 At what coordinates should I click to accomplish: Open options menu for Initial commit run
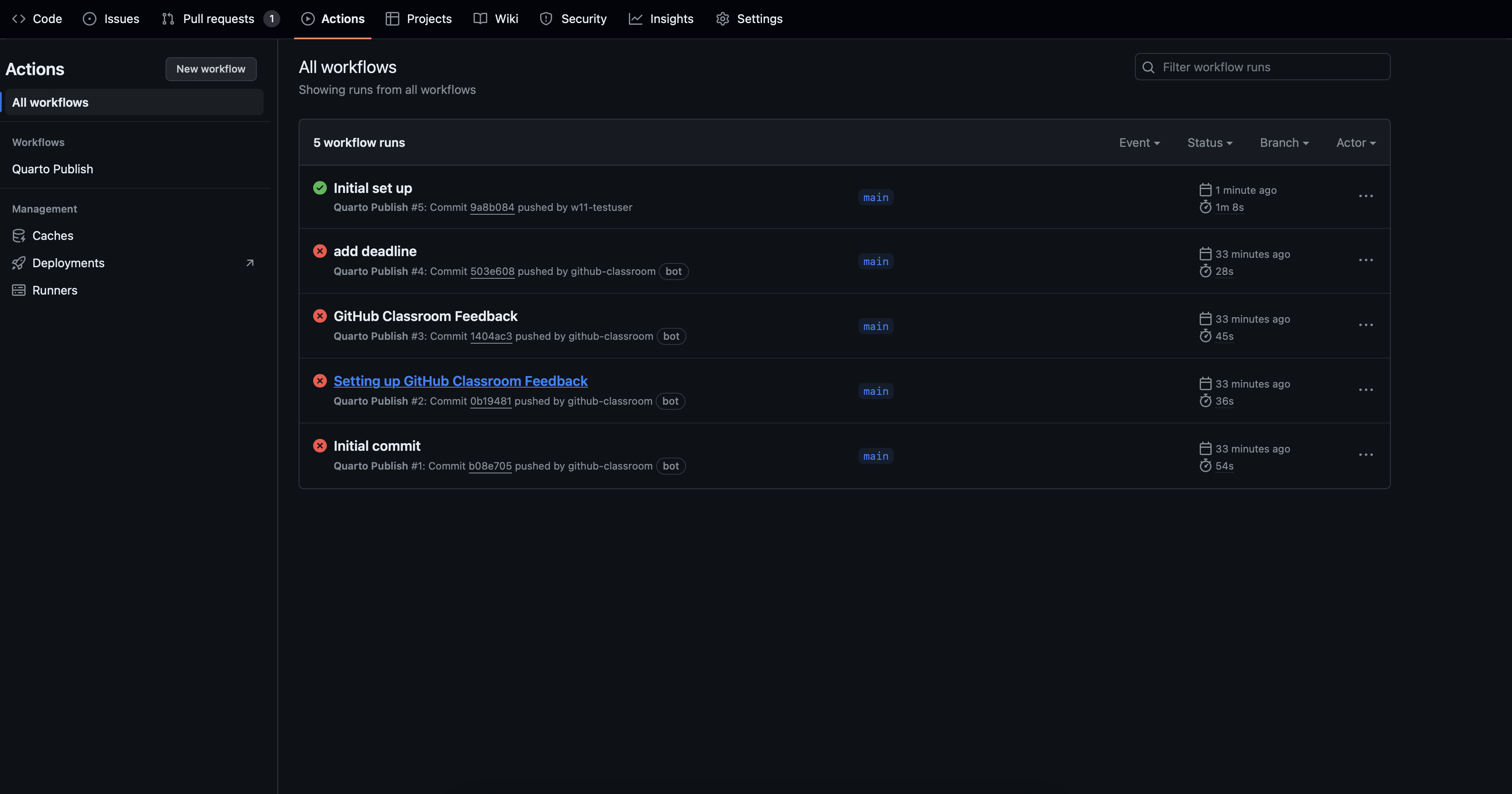tap(1366, 455)
